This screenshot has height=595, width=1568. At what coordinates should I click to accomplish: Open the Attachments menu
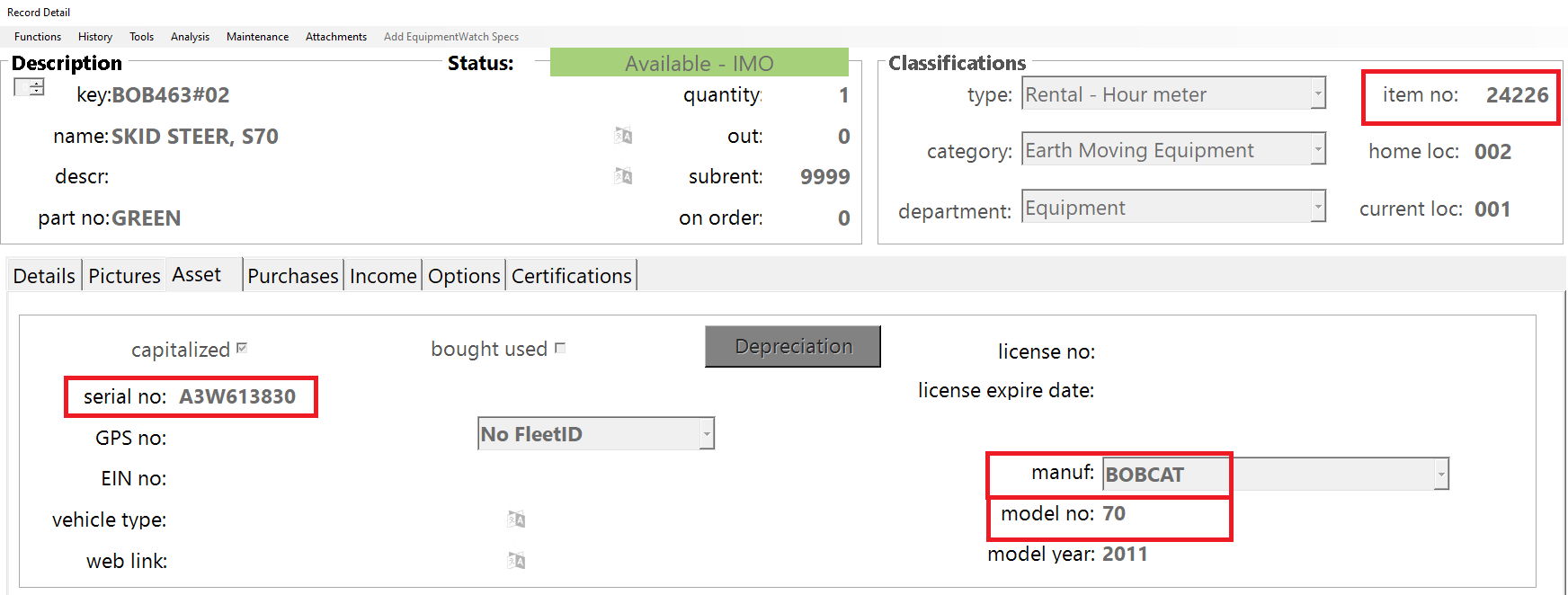336,37
